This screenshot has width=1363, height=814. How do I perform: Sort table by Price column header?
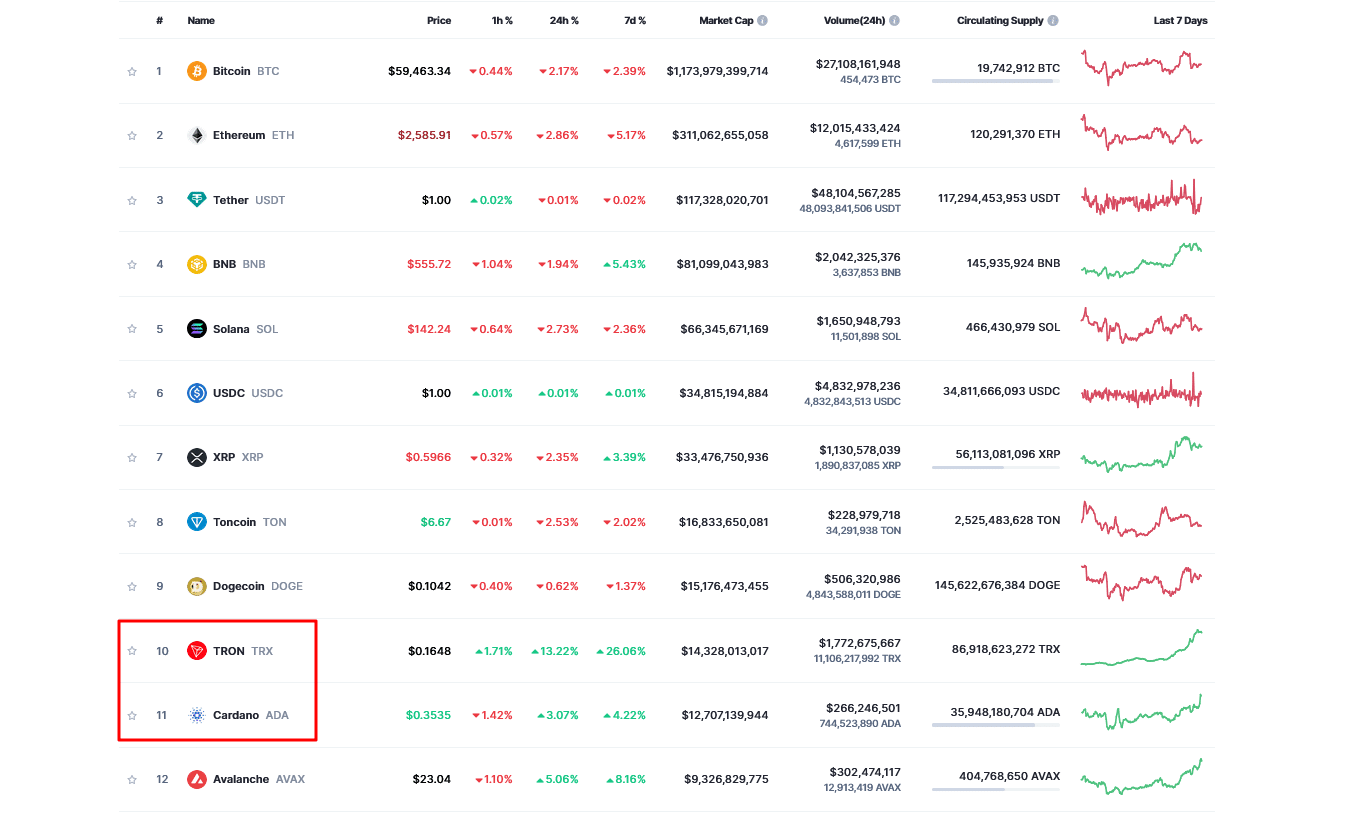[439, 21]
